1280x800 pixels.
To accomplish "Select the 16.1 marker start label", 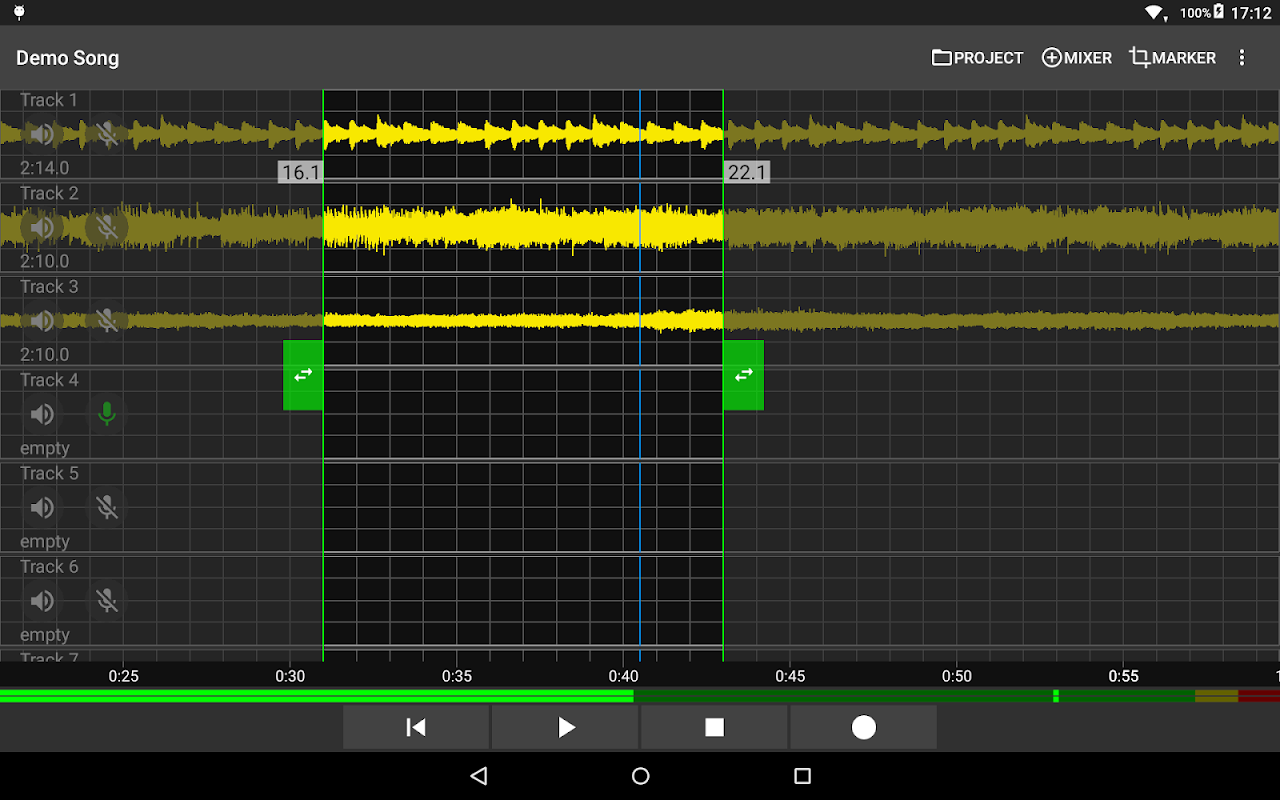I will point(300,172).
